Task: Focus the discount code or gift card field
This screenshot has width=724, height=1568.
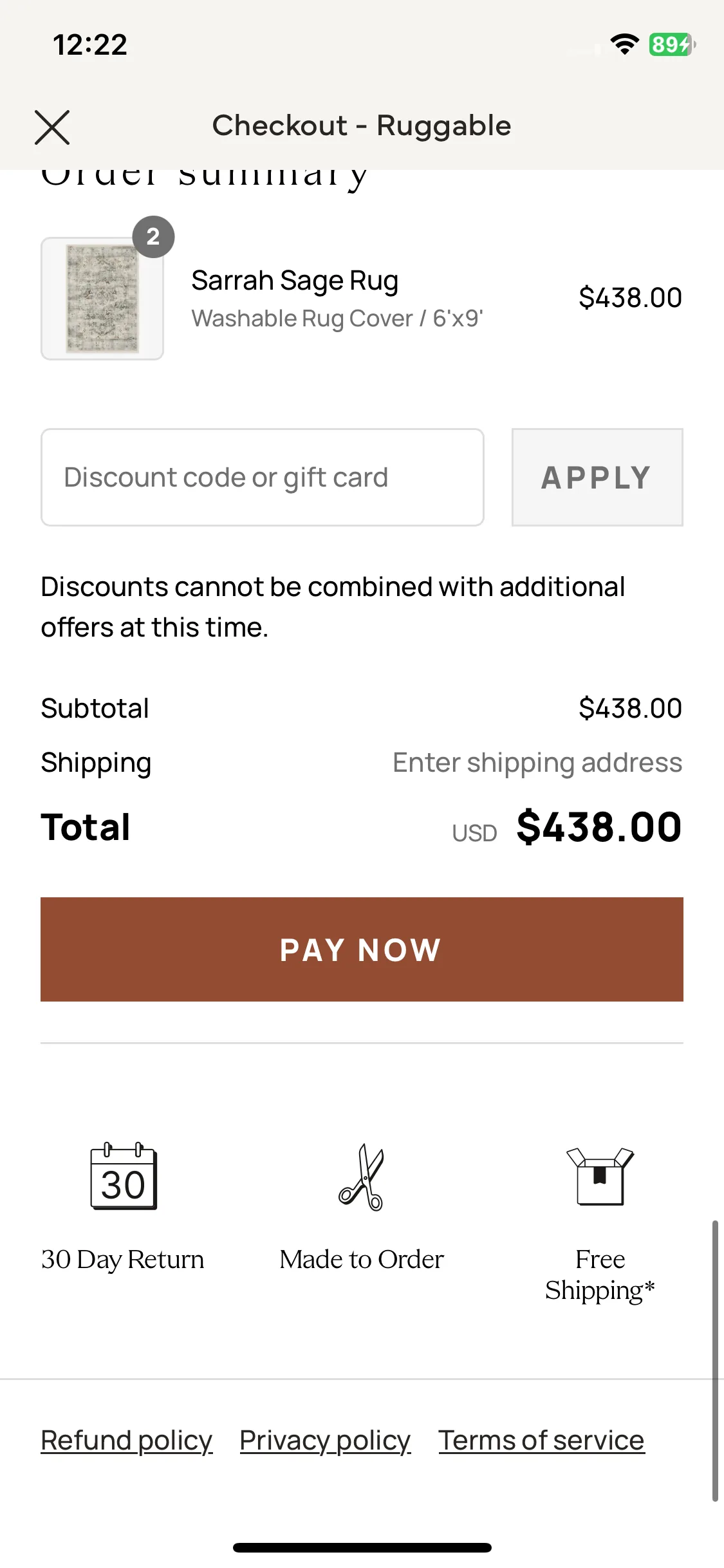Action: [x=263, y=478]
